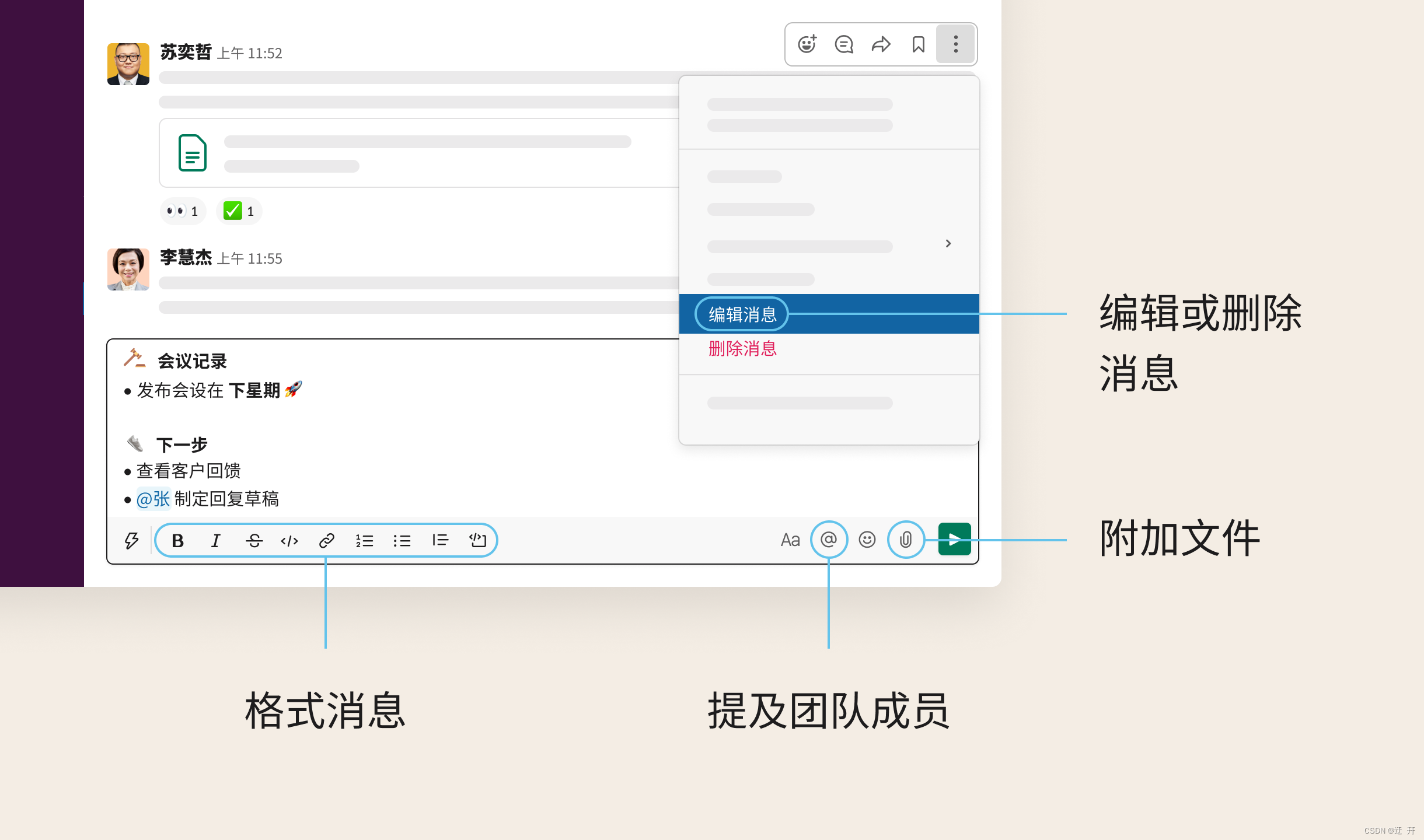Open 苏奕哲's profile picture
The height and width of the screenshot is (840, 1424).
(128, 64)
